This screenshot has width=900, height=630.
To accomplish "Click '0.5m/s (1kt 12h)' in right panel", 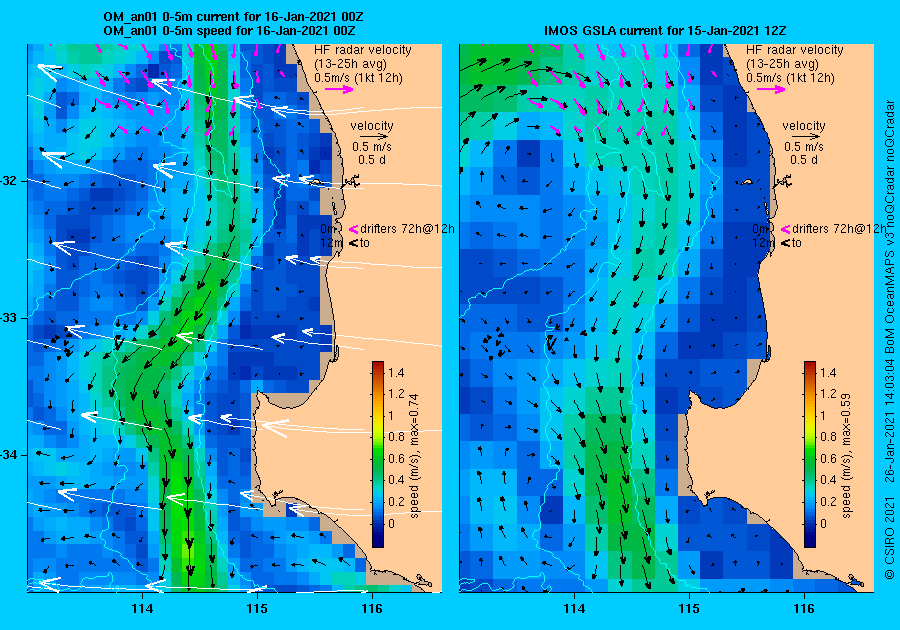I will (x=790, y=77).
